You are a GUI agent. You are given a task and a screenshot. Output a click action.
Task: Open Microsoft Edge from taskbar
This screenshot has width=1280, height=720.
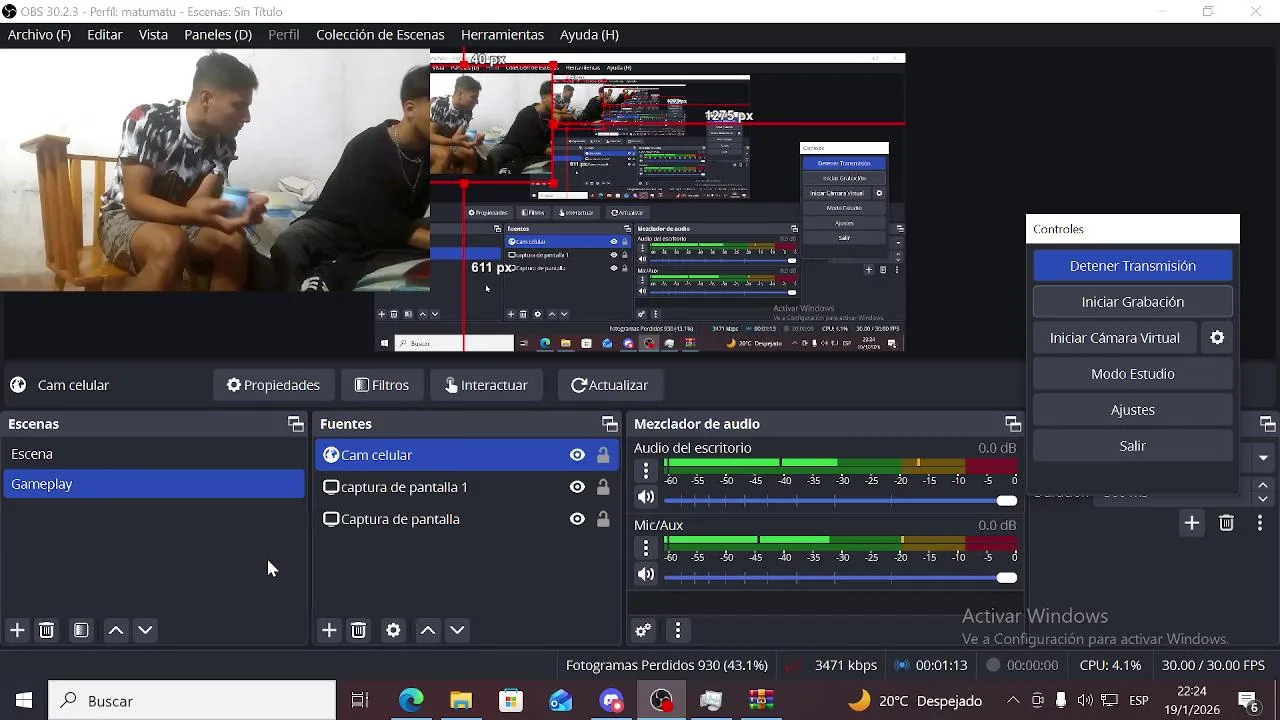pos(411,701)
